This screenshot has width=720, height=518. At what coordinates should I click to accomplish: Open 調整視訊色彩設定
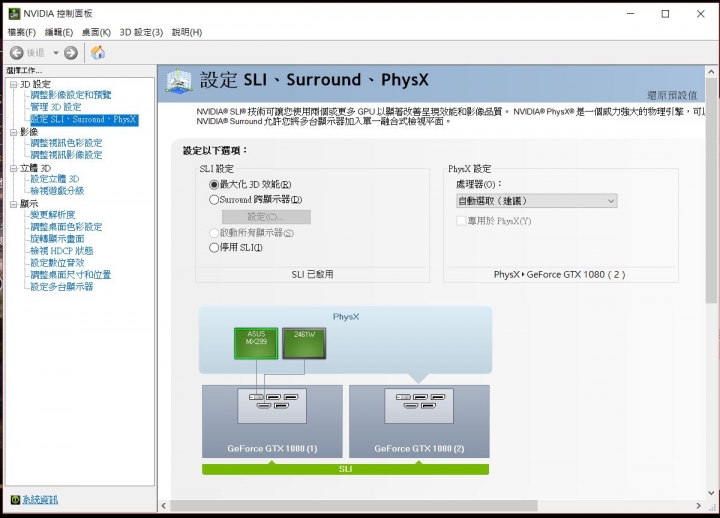(x=66, y=143)
